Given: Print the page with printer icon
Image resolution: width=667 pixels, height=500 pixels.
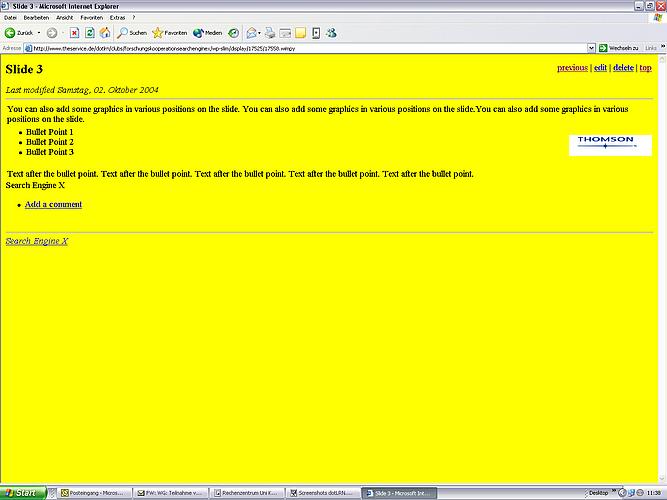Looking at the screenshot, I should point(270,33).
